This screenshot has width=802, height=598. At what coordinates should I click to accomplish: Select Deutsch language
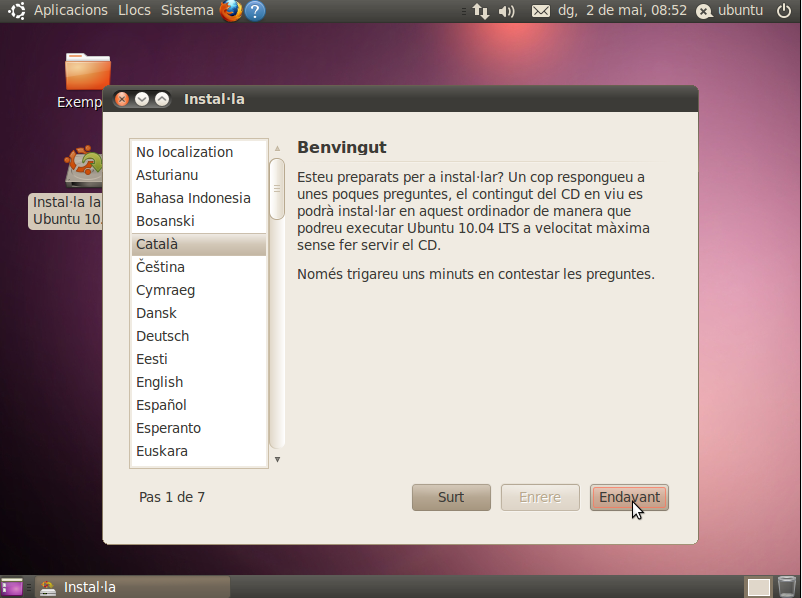click(x=199, y=336)
